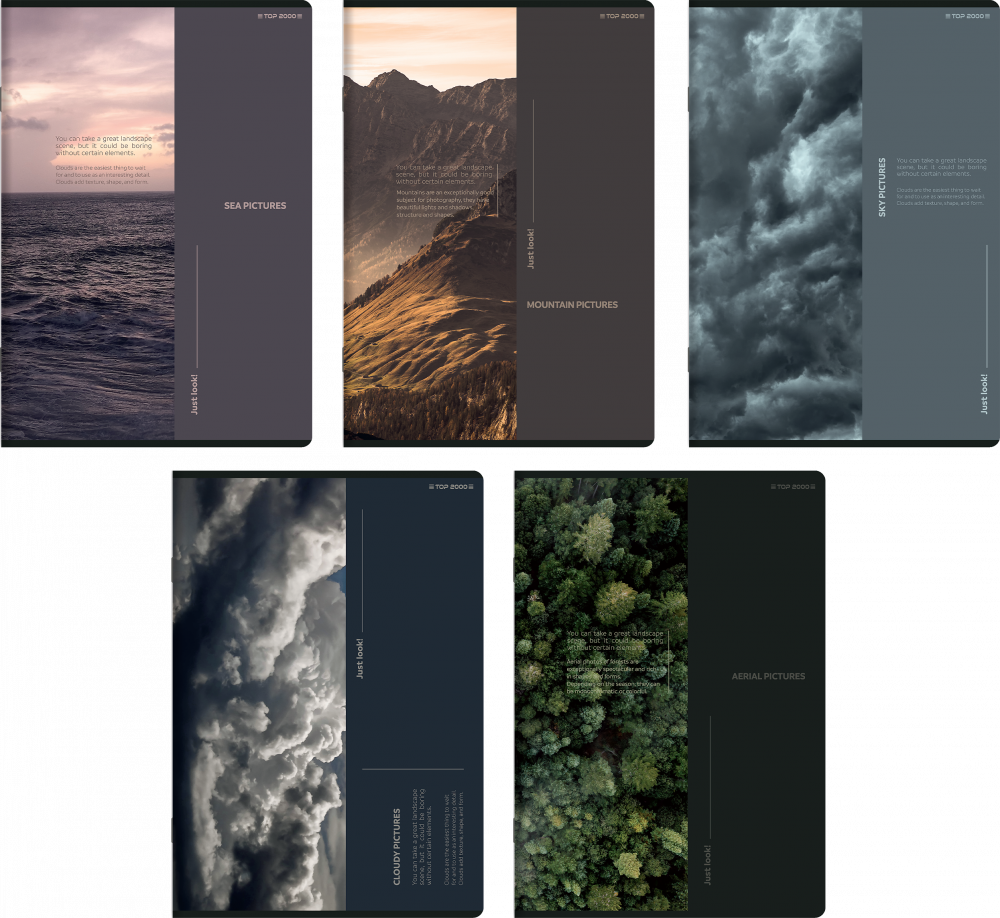Click the TOP 2000 logo on sea cover

point(279,16)
